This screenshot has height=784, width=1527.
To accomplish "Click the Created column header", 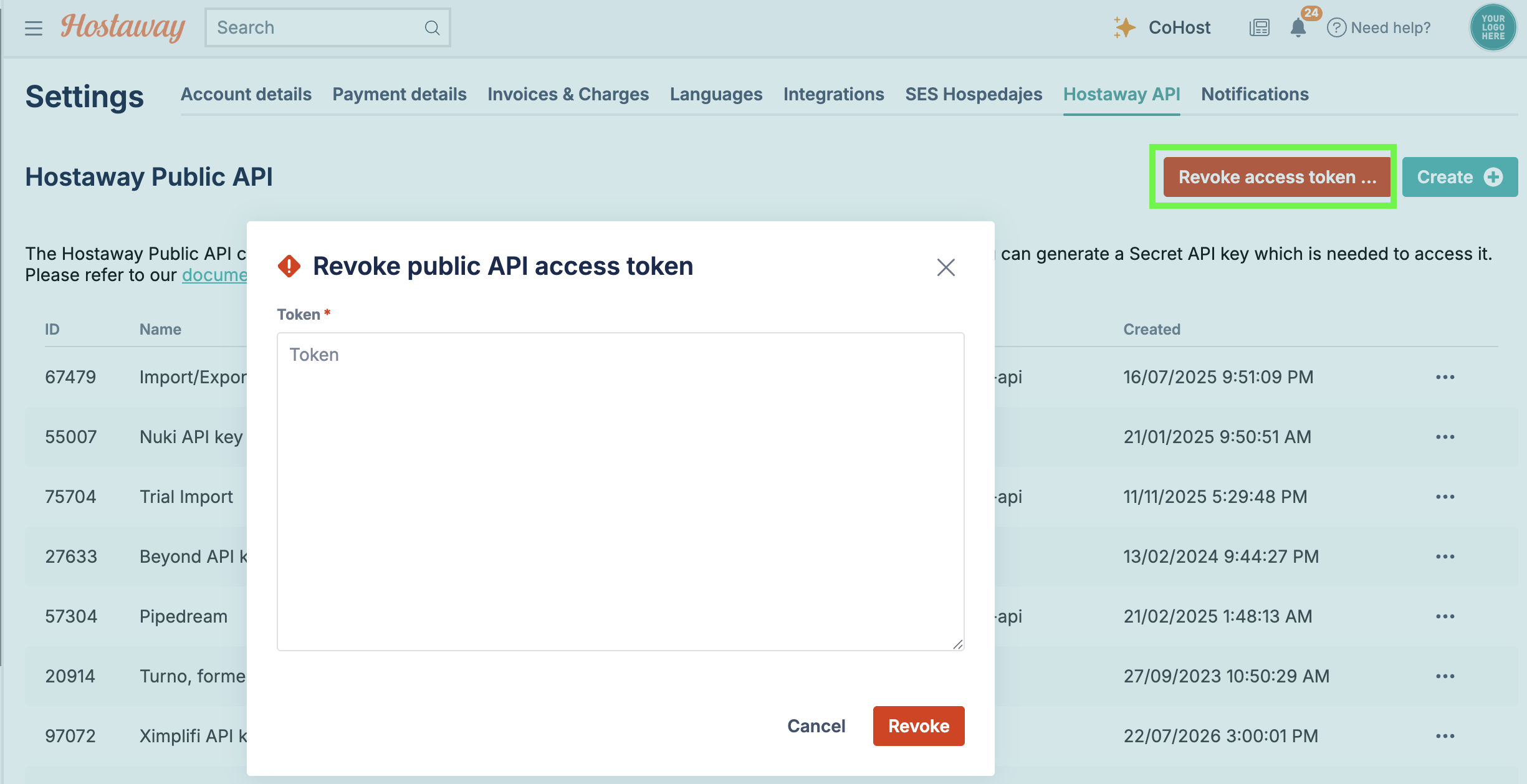I will click(x=1152, y=329).
